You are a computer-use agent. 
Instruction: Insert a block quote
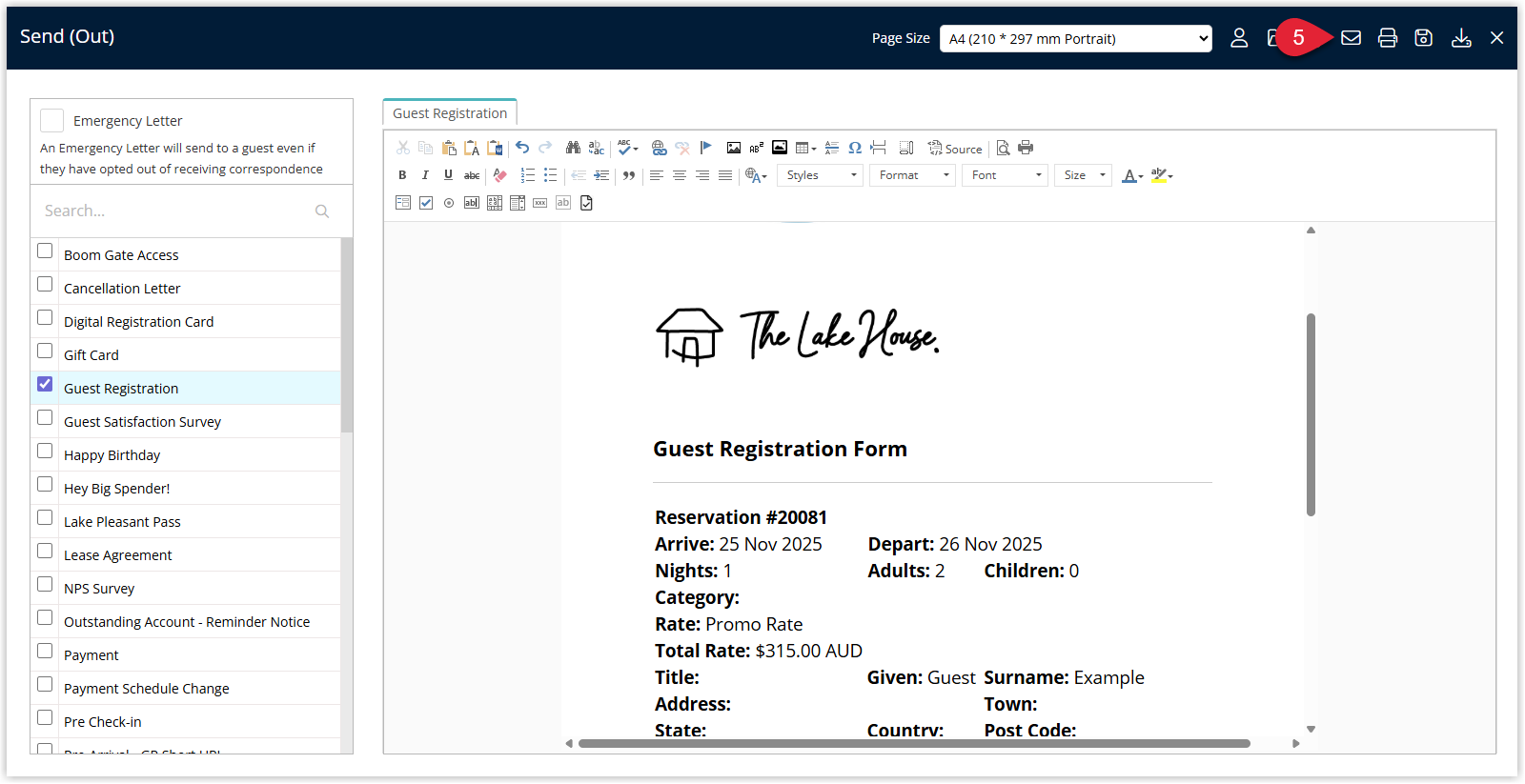pos(629,175)
